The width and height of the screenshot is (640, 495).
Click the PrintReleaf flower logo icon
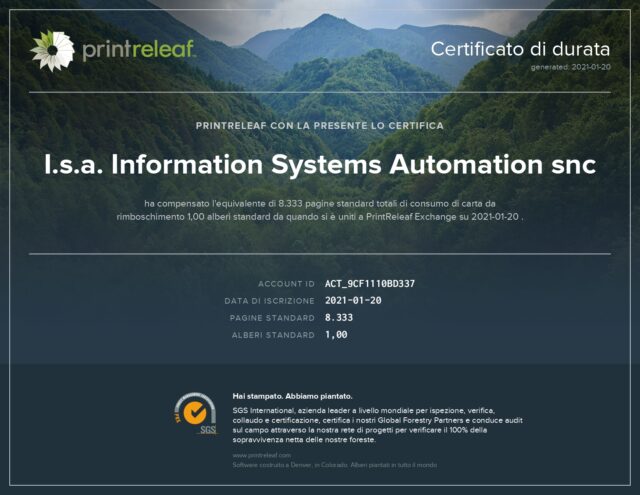pyautogui.click(x=52, y=51)
